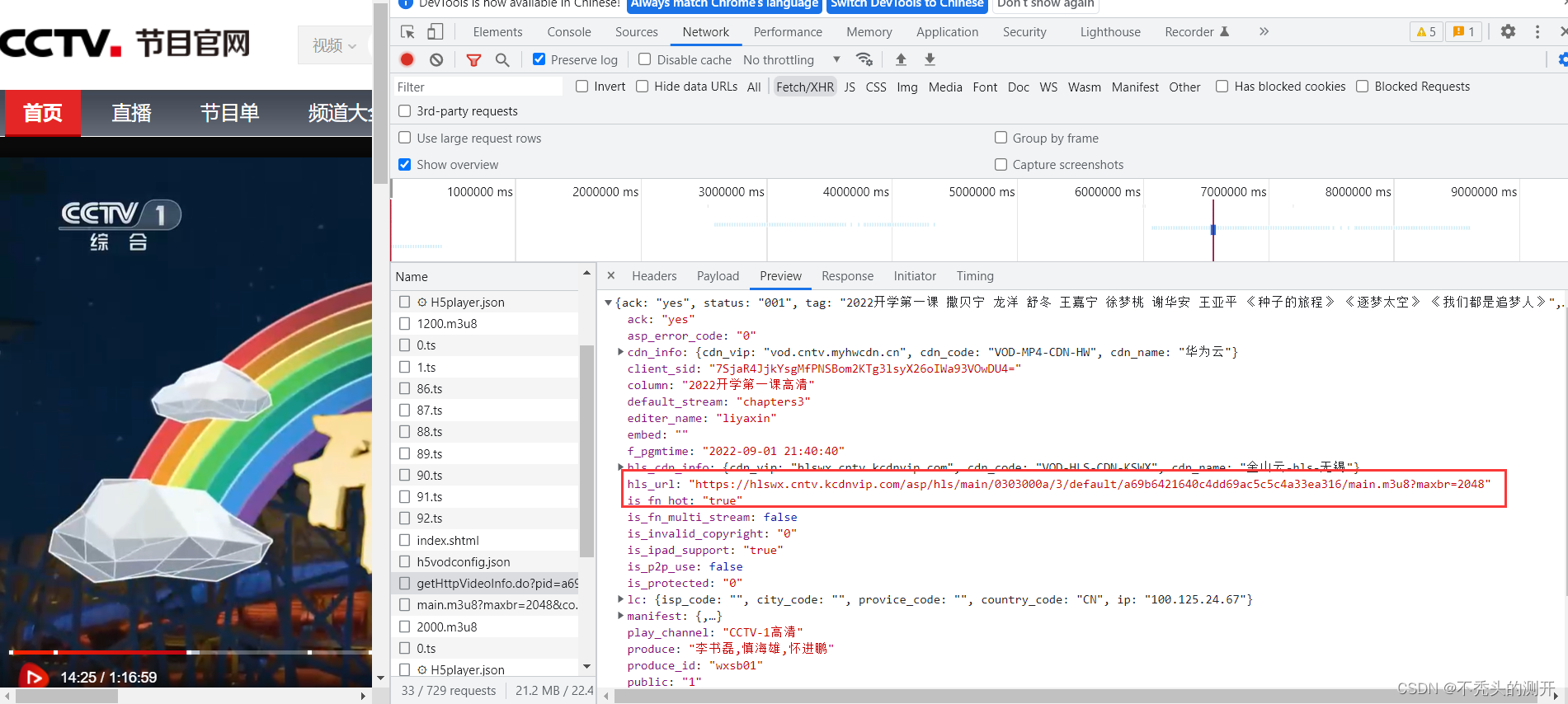1568x704 pixels.
Task: Click Always match Chrome's language button
Action: tap(724, 4)
